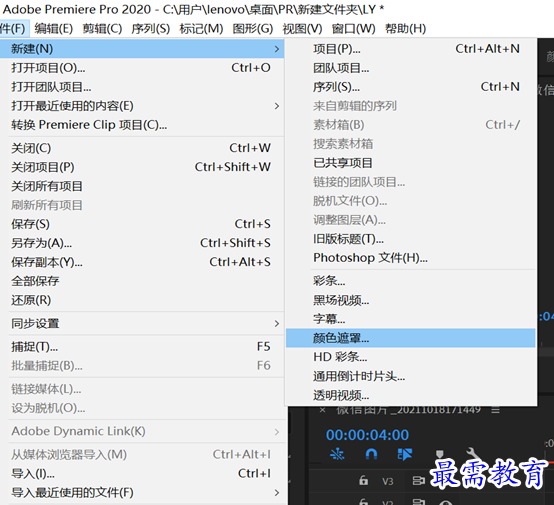Screen dimensions: 554x505
Task: Choose 彩条... in New submenu
Action: pos(411,281)
